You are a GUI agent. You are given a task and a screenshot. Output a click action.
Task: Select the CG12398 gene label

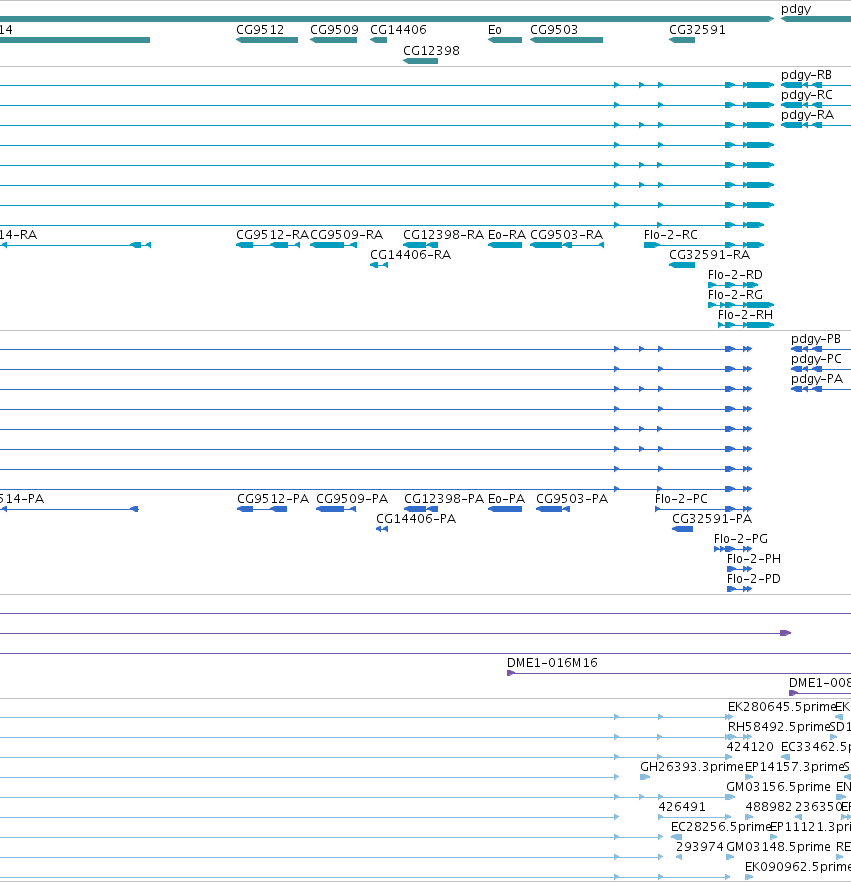click(431, 51)
